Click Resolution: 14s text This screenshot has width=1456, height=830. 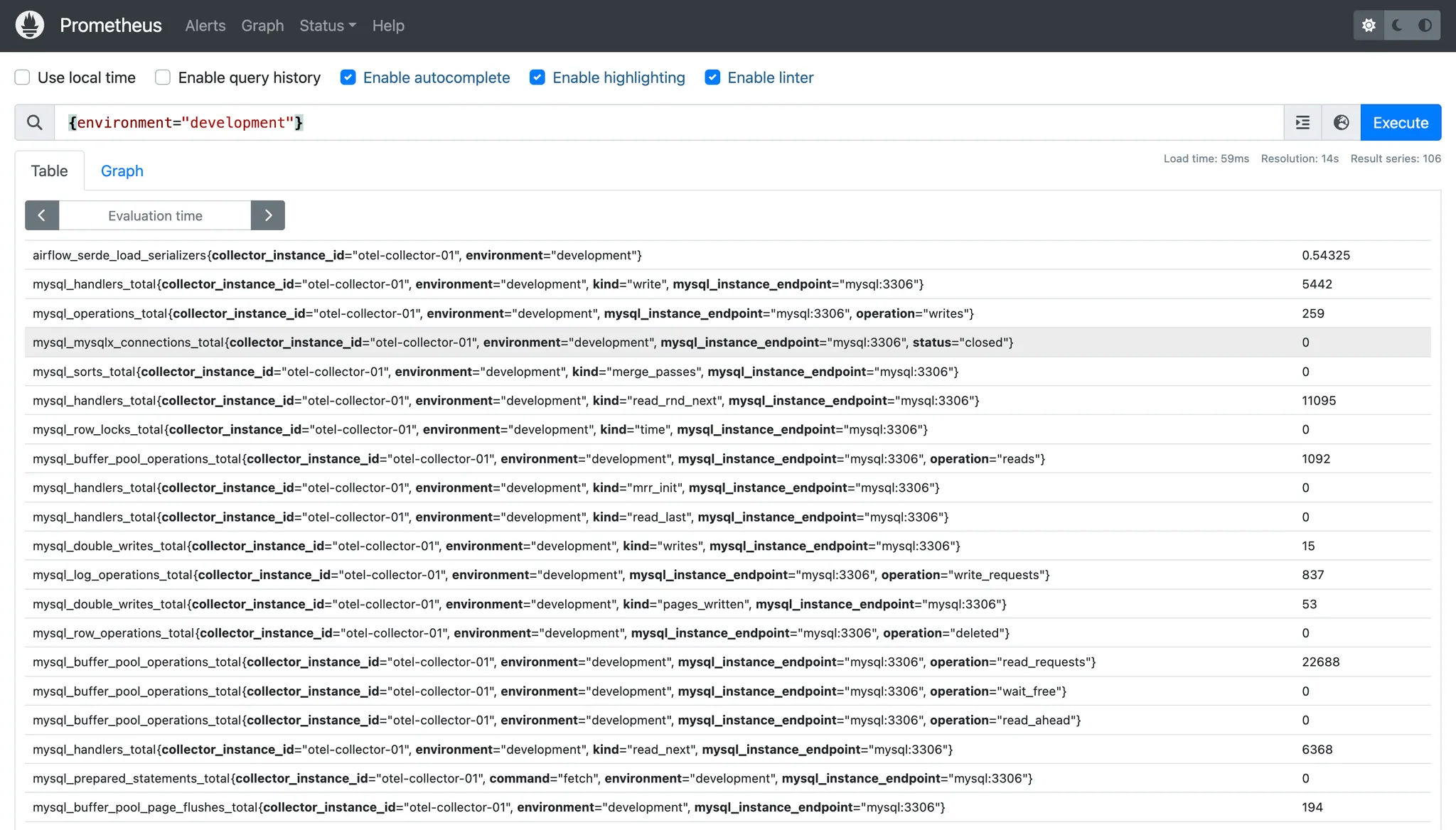click(x=1300, y=158)
